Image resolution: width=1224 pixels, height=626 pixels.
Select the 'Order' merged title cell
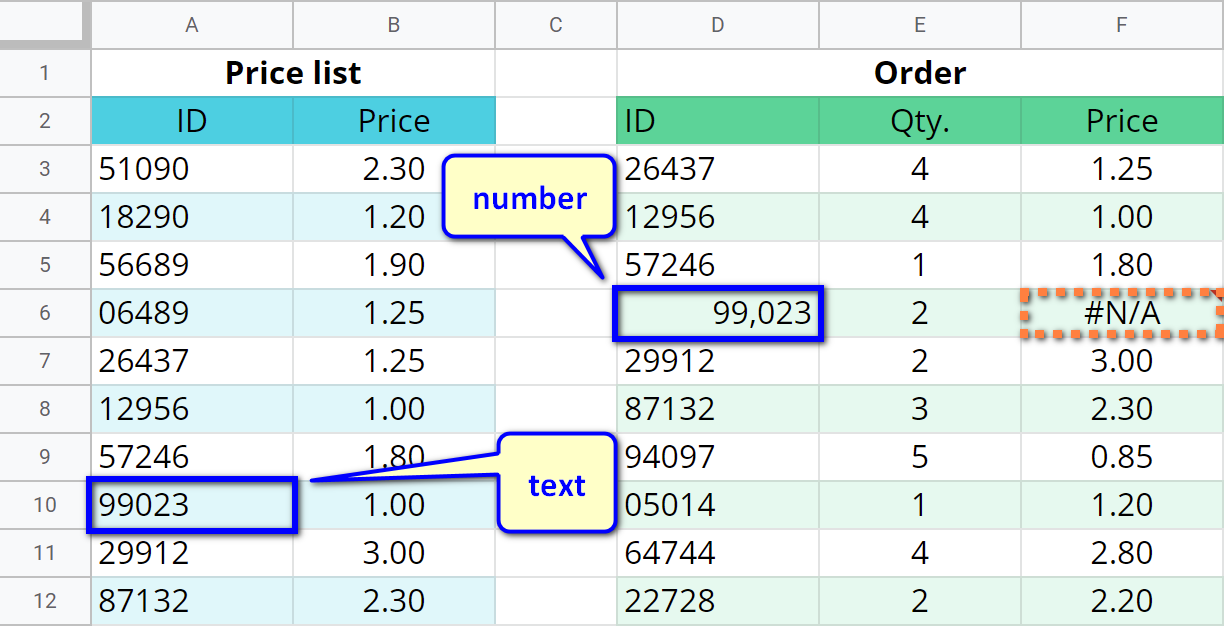[919, 73]
